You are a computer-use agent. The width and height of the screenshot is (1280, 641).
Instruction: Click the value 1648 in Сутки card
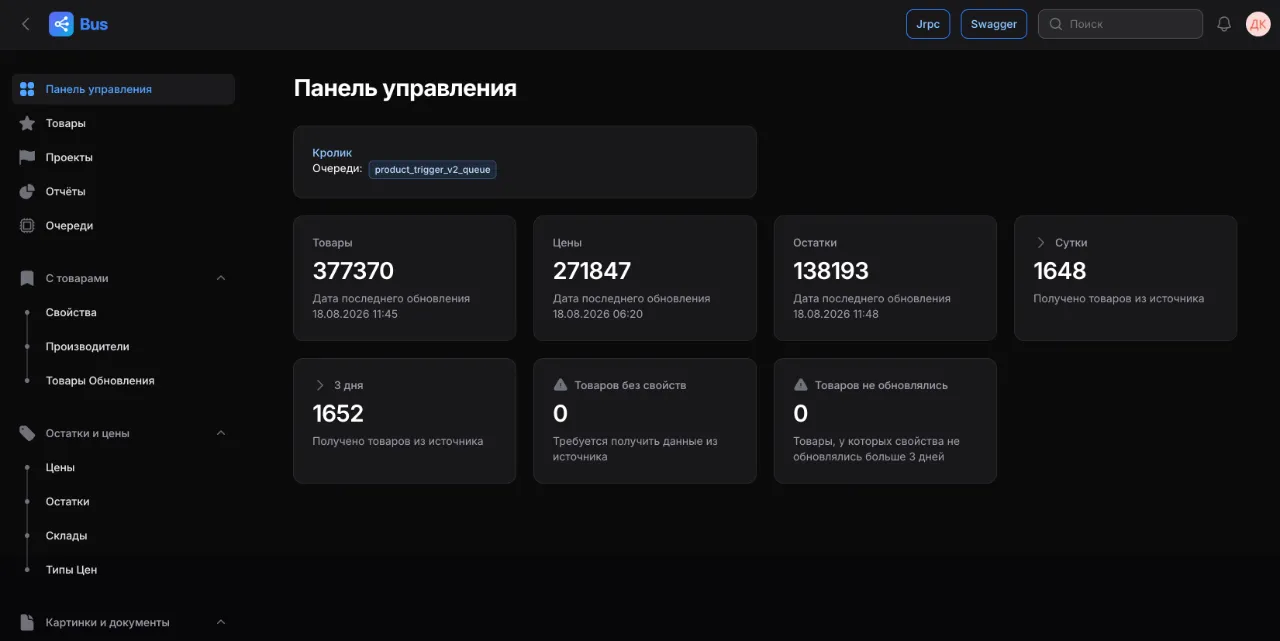[1060, 271]
